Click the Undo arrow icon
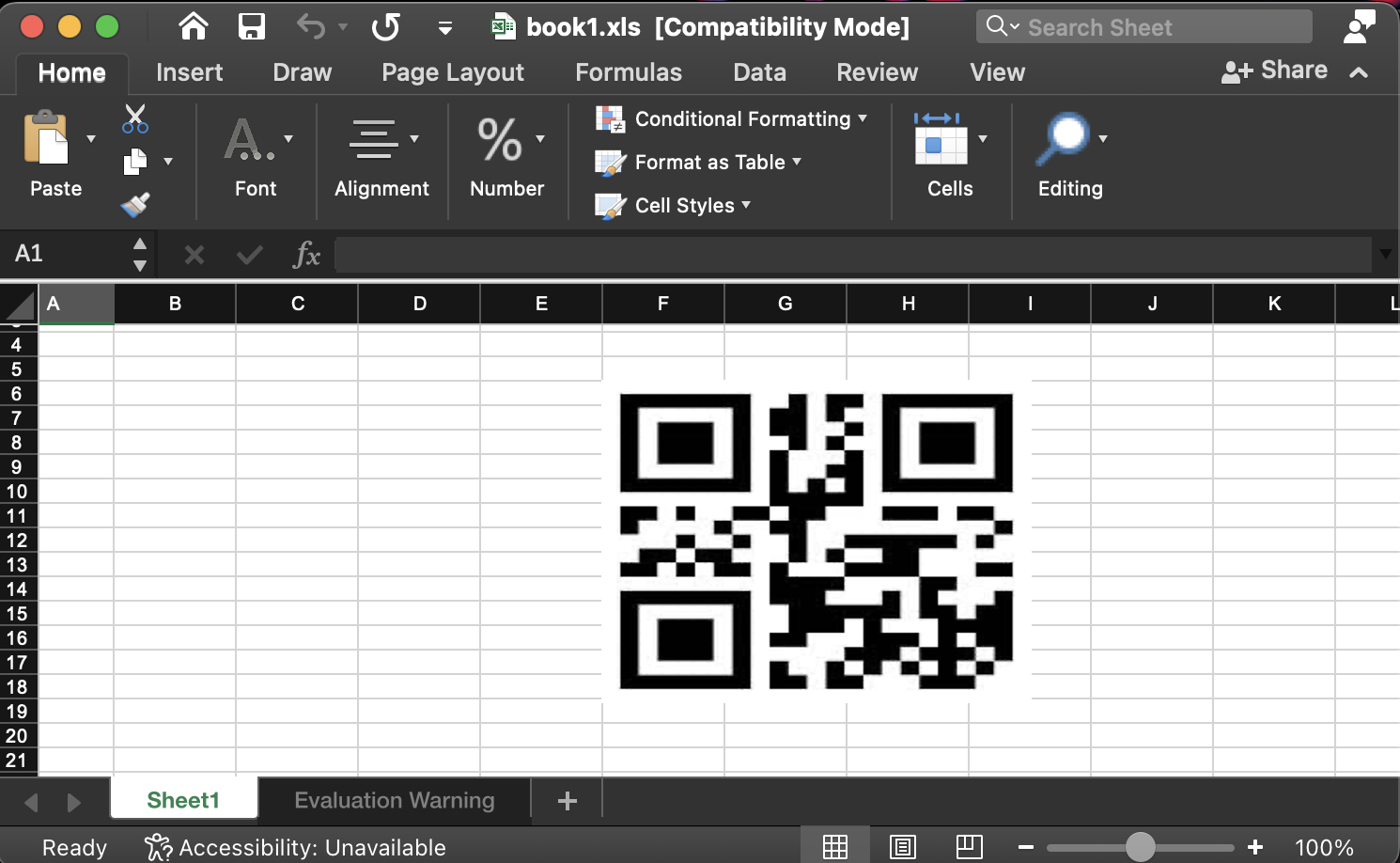This screenshot has height=863, width=1400. pos(310,26)
